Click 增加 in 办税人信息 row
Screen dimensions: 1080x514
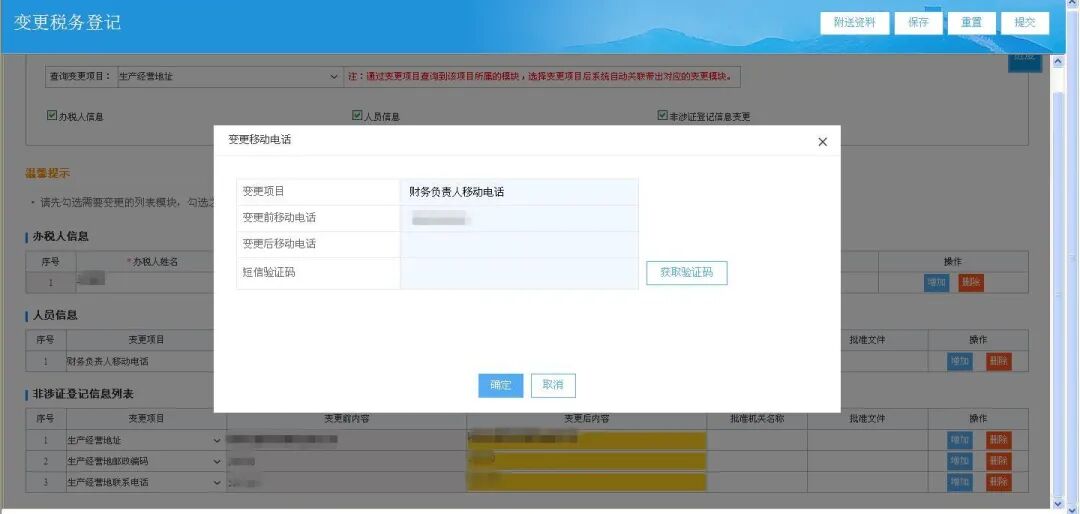point(936,282)
